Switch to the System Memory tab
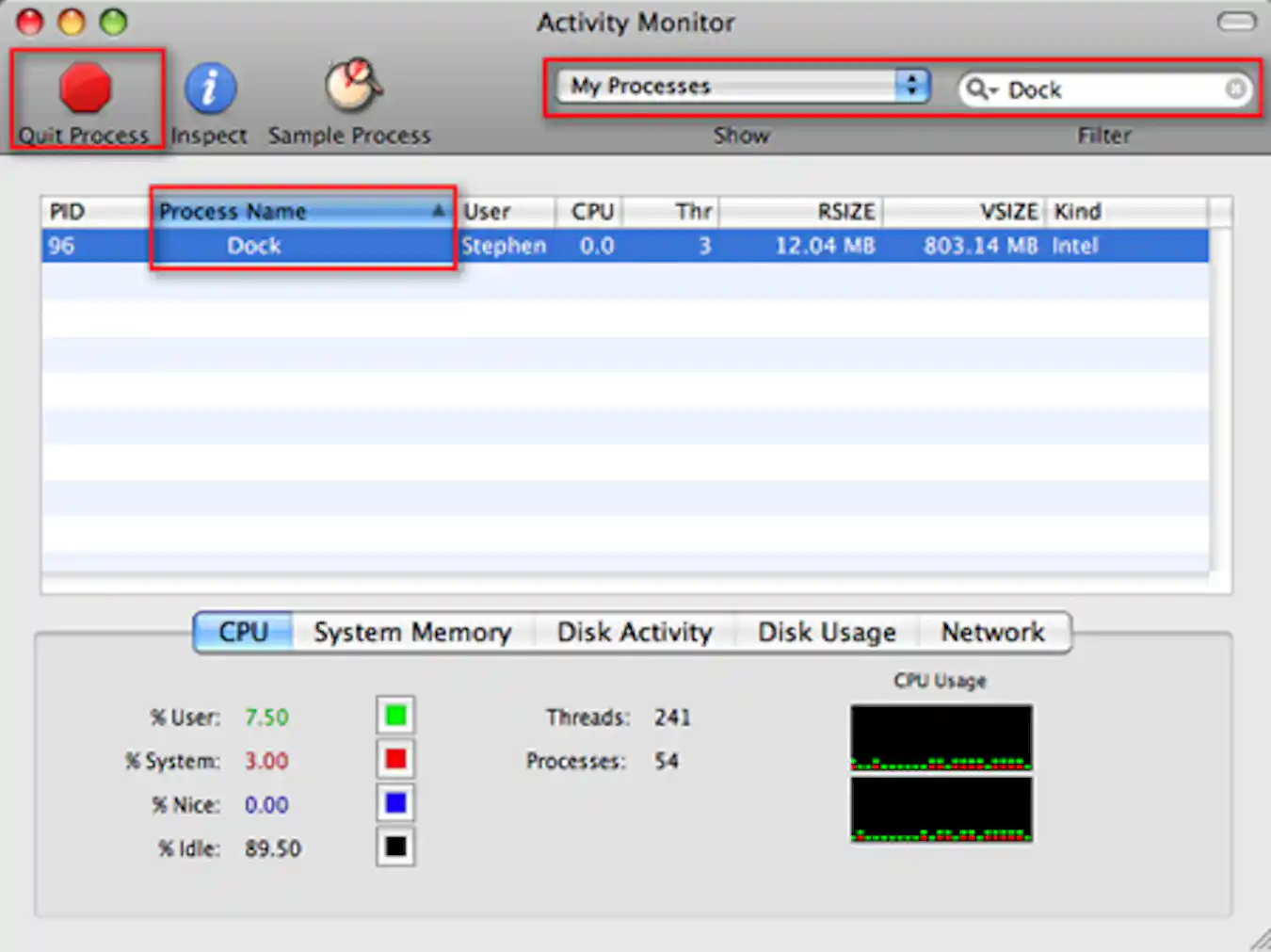Screen dimensions: 1271x952 tap(412, 632)
